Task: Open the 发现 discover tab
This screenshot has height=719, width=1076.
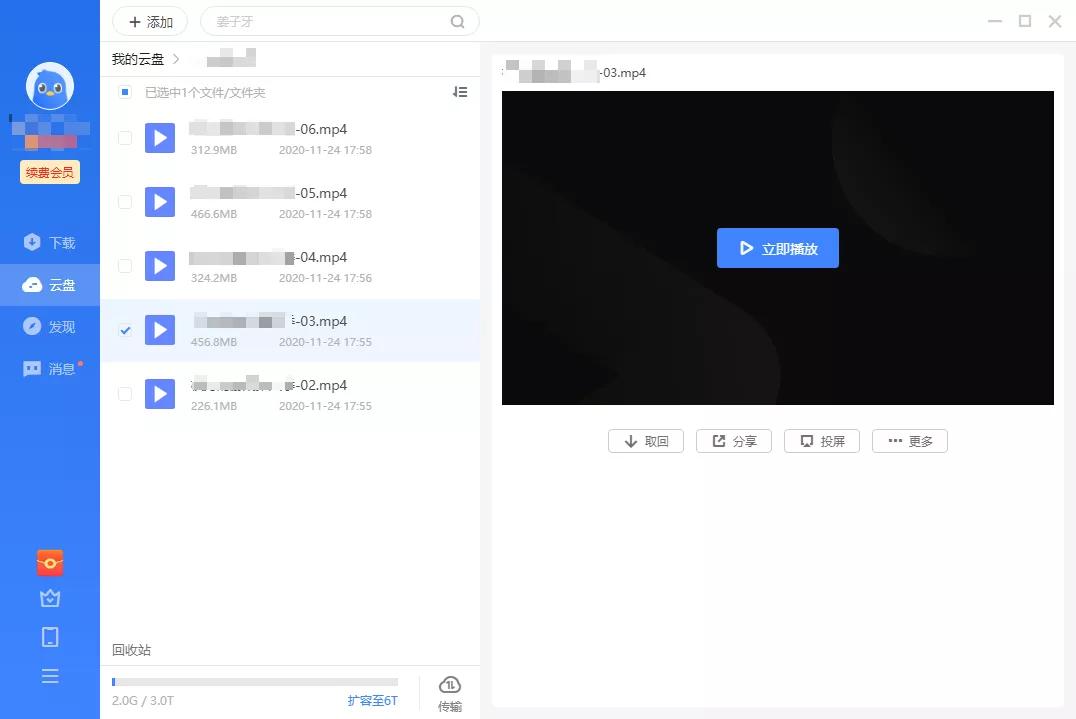Action: (x=49, y=327)
